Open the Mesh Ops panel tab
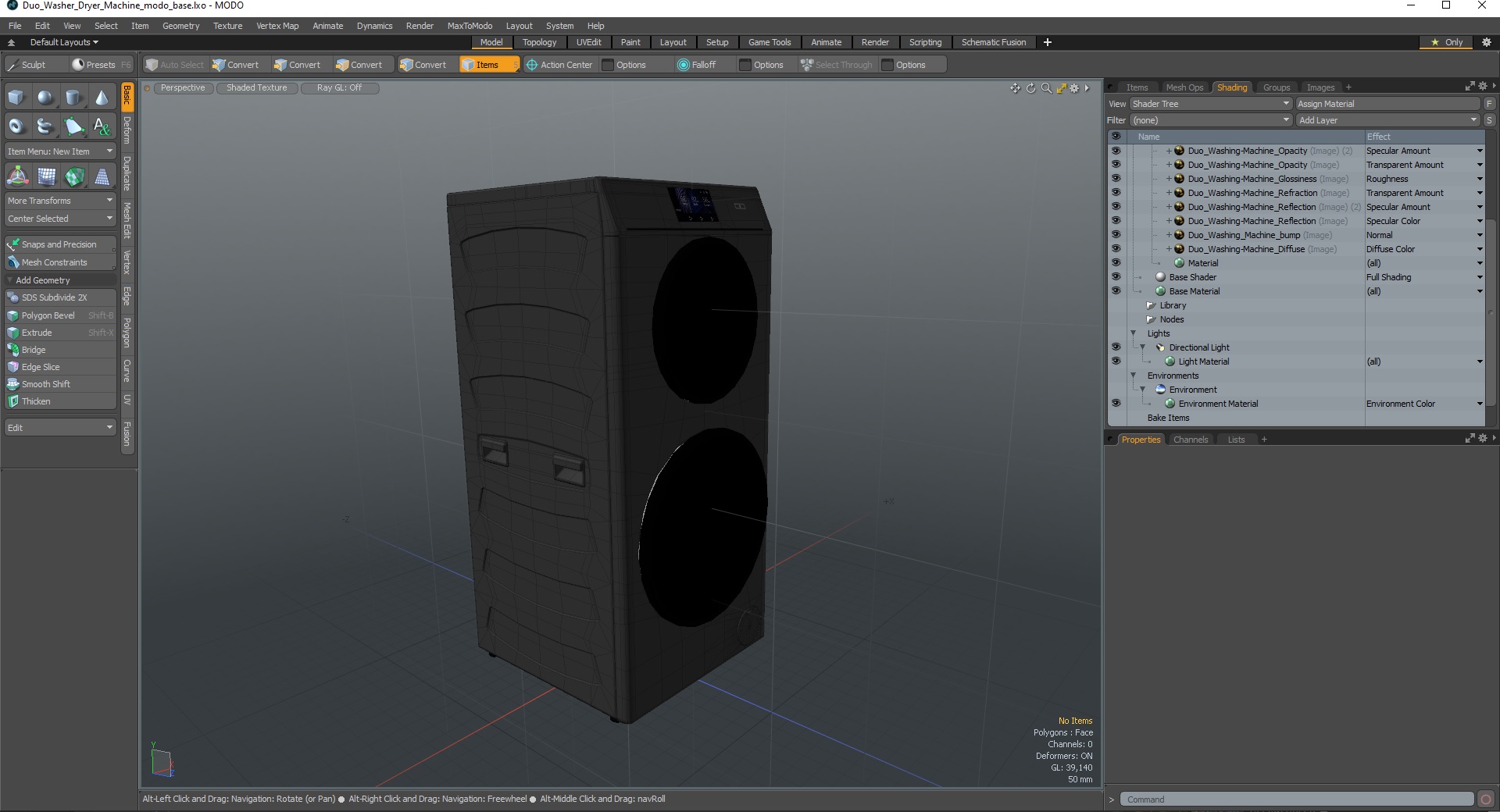 (1184, 87)
